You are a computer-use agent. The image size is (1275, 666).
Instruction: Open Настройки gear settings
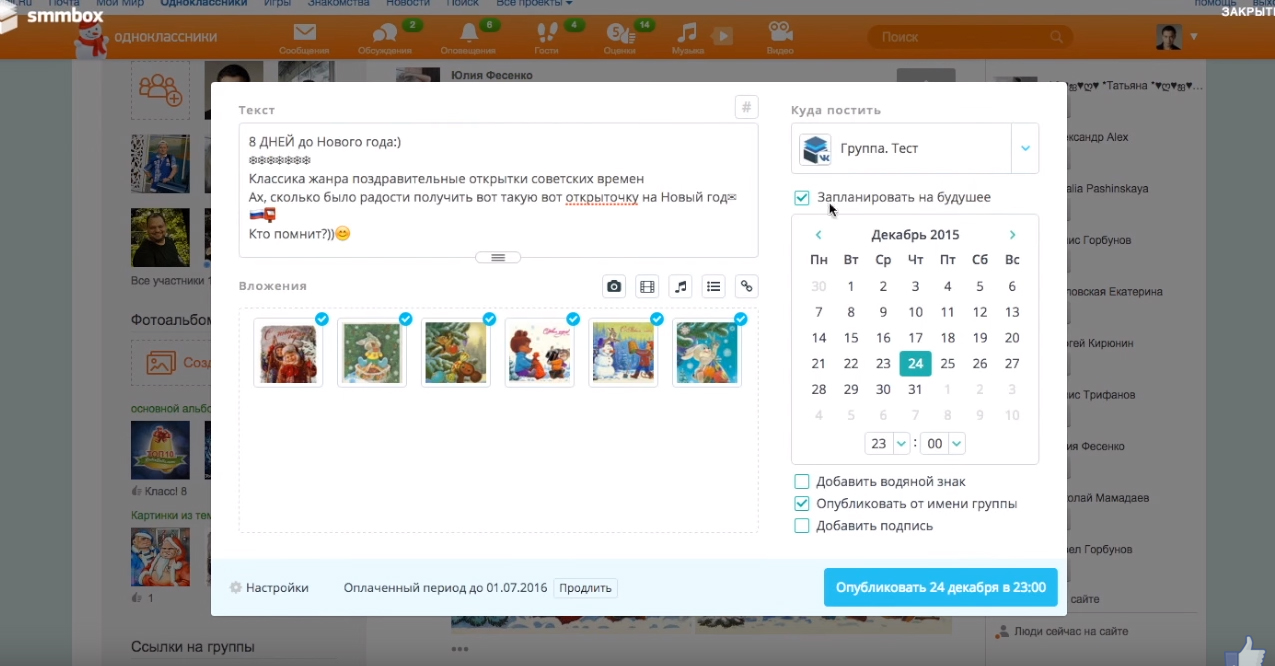point(269,588)
